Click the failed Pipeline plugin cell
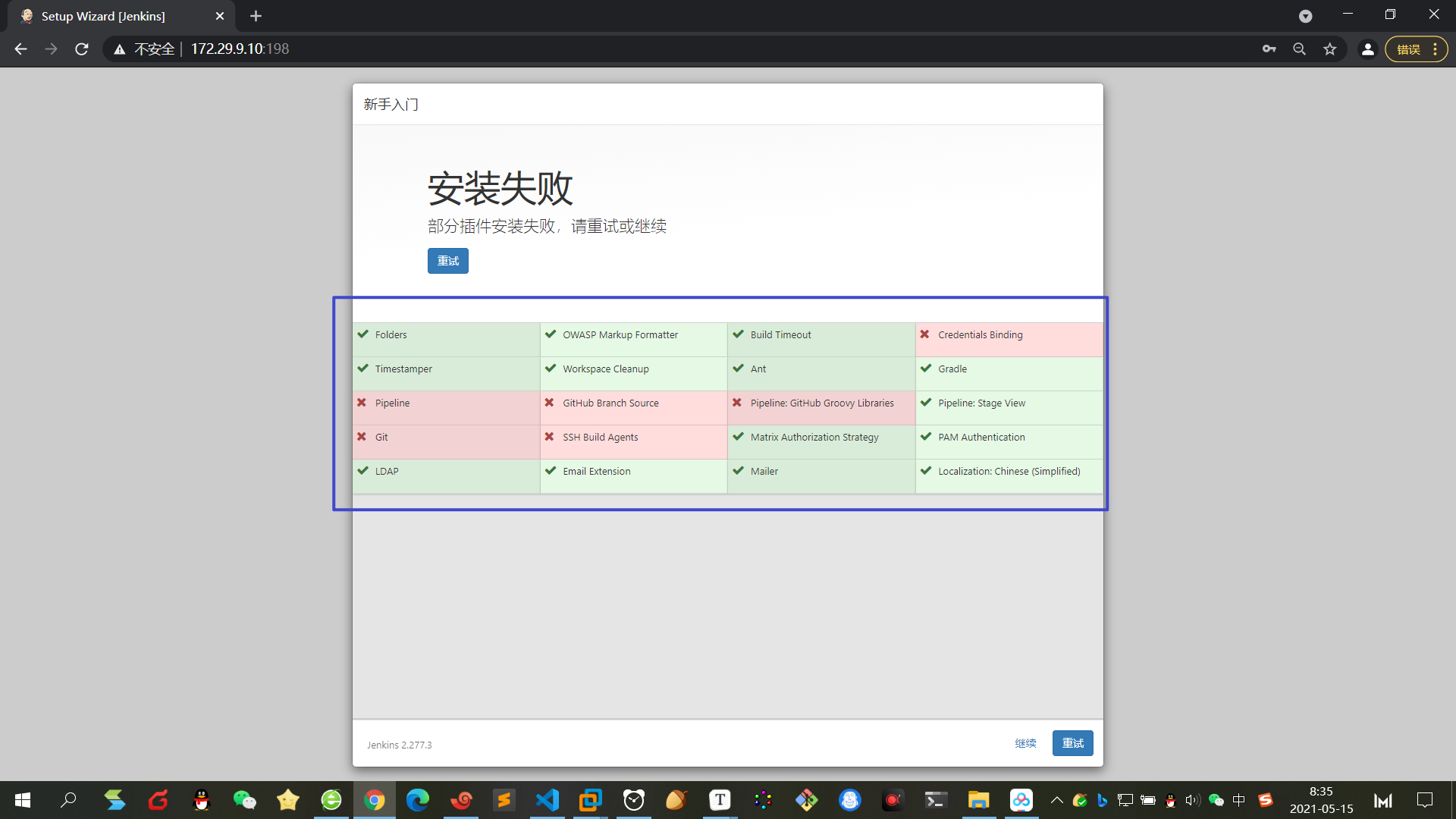Viewport: 1456px width, 819px height. 446,408
